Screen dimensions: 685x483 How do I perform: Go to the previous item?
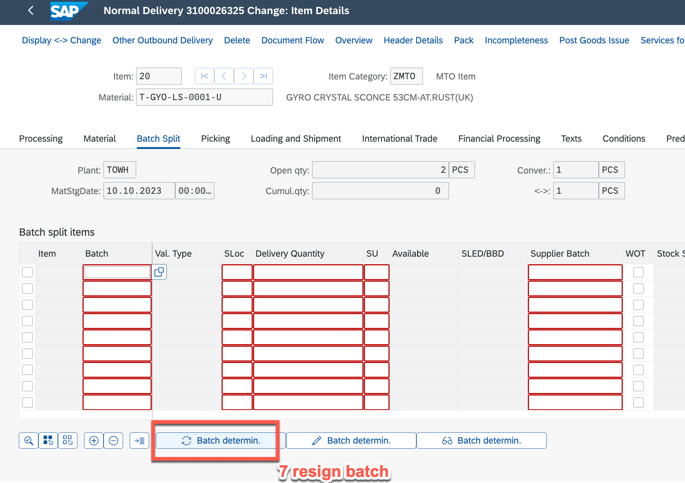224,76
